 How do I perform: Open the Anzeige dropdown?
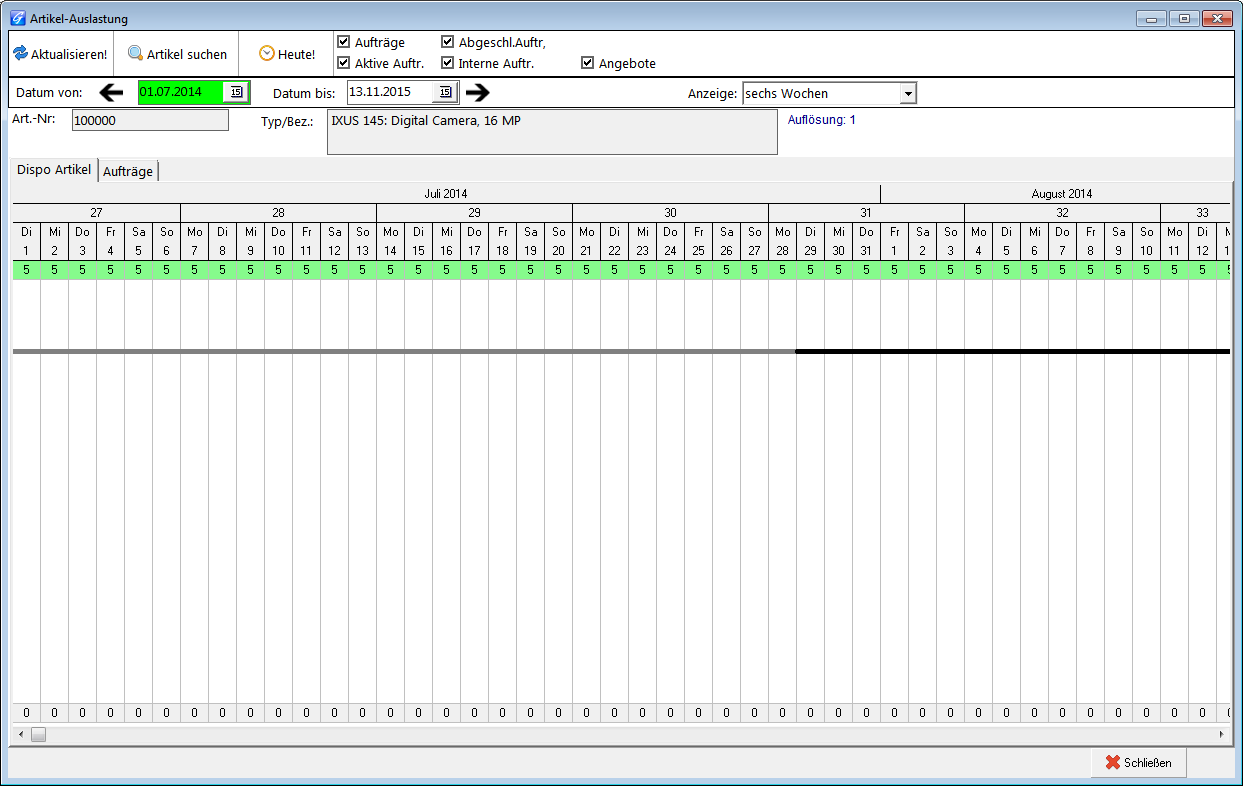908,93
